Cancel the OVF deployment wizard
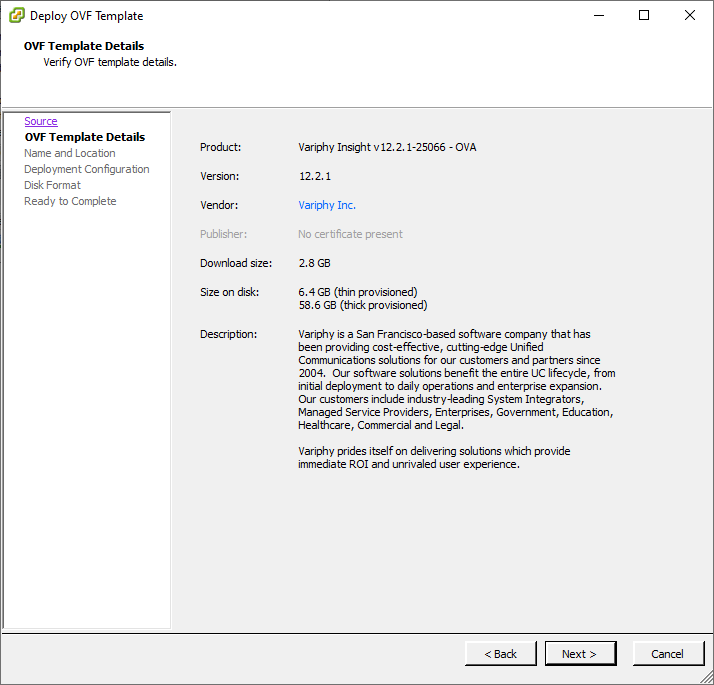 coord(668,654)
